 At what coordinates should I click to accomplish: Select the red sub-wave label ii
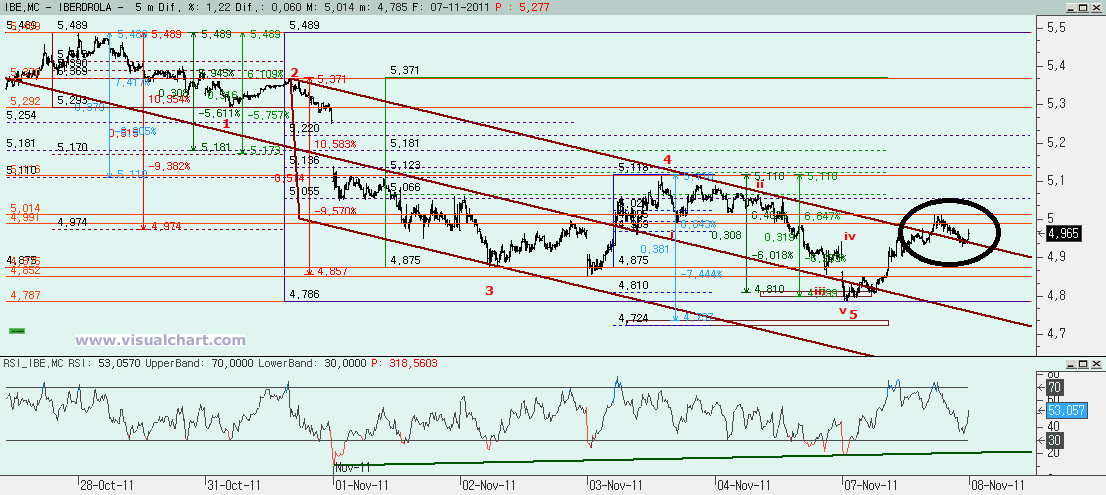point(760,184)
